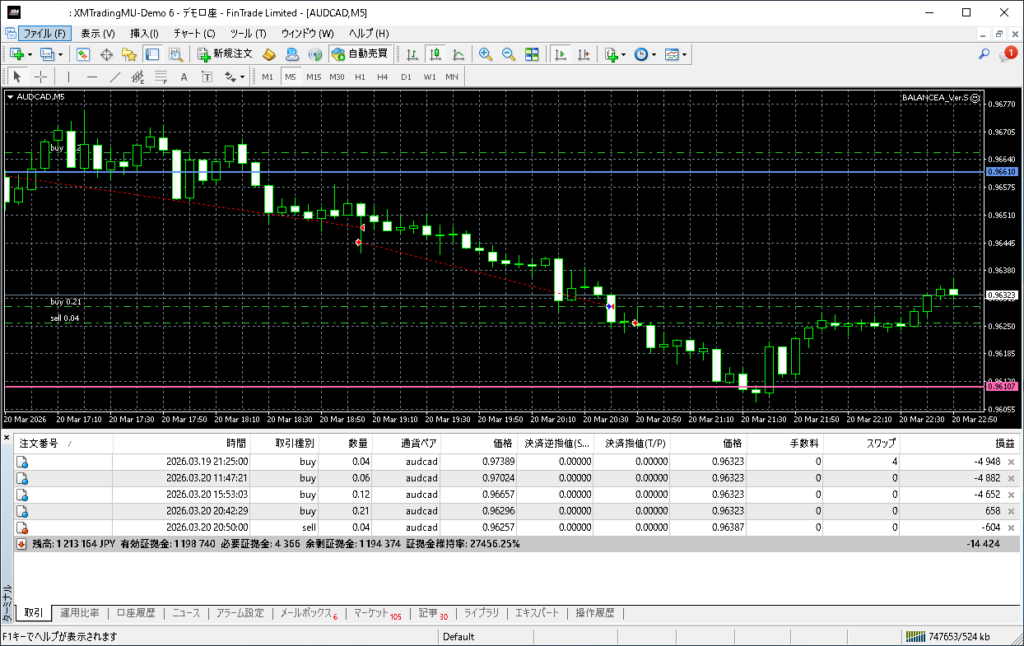This screenshot has width=1024, height=646.
Task: Click the text label tool (A)
Action: pyautogui.click(x=183, y=77)
